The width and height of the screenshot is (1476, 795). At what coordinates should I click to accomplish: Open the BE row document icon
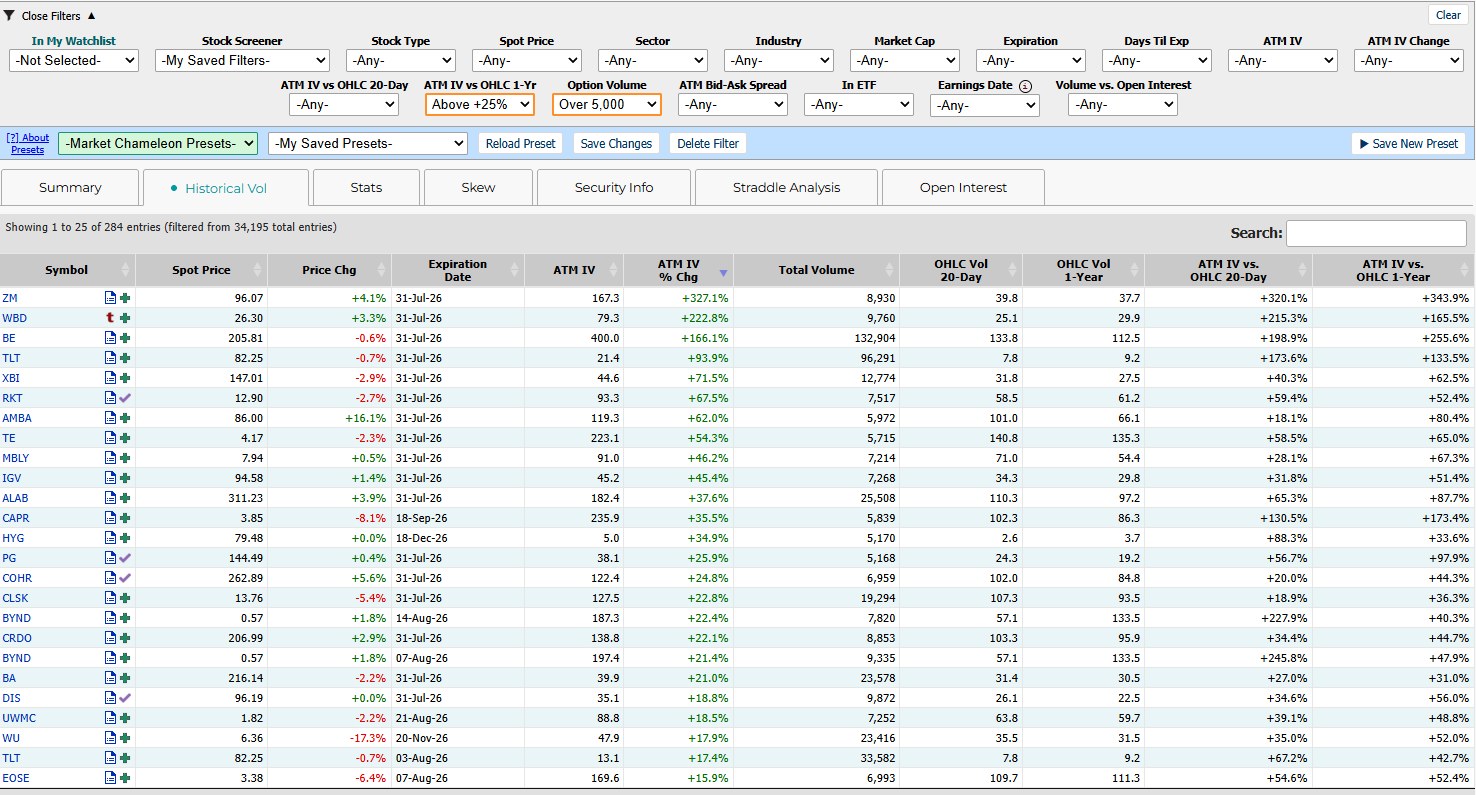[x=110, y=338]
